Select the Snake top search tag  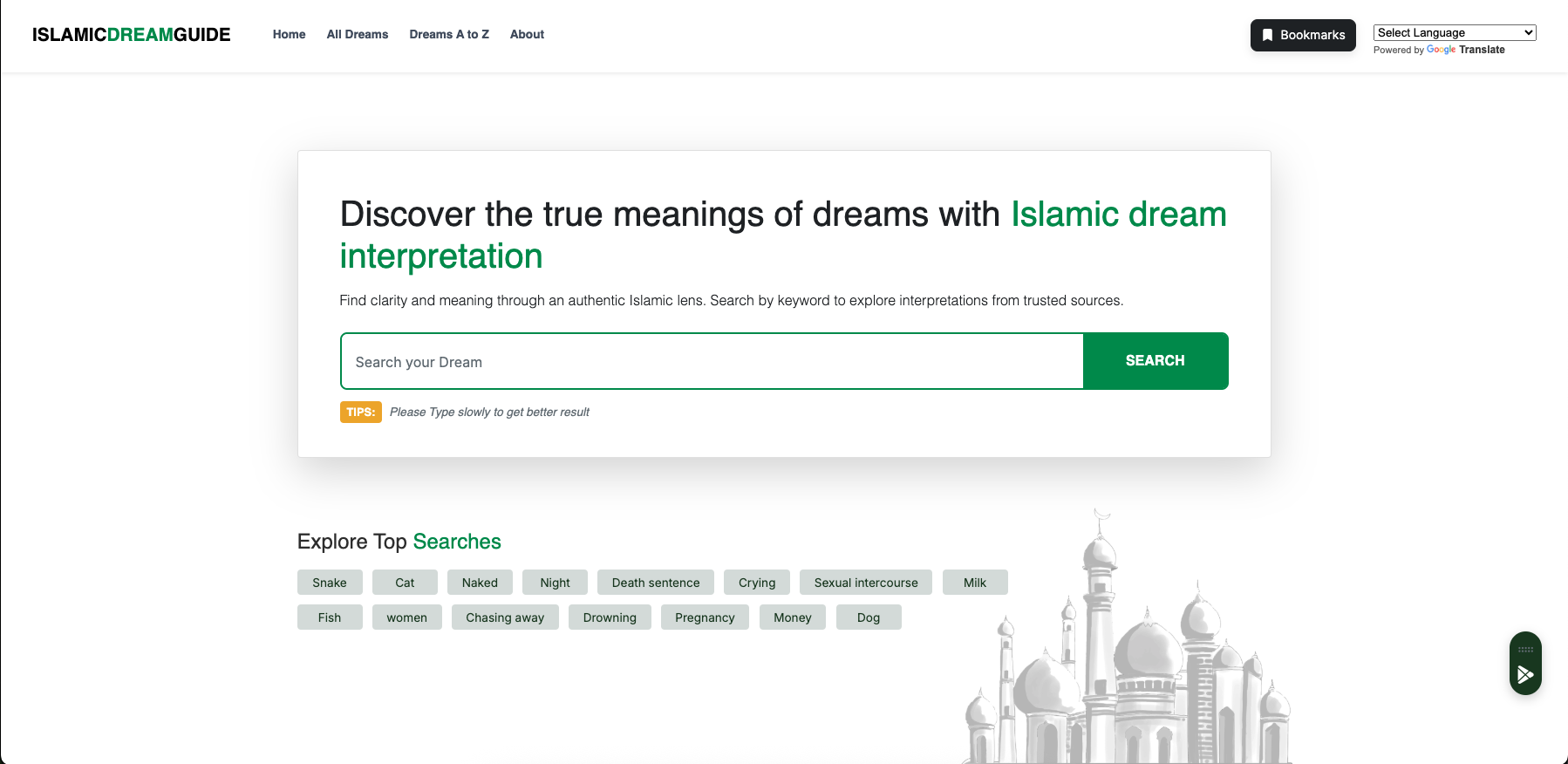point(330,583)
